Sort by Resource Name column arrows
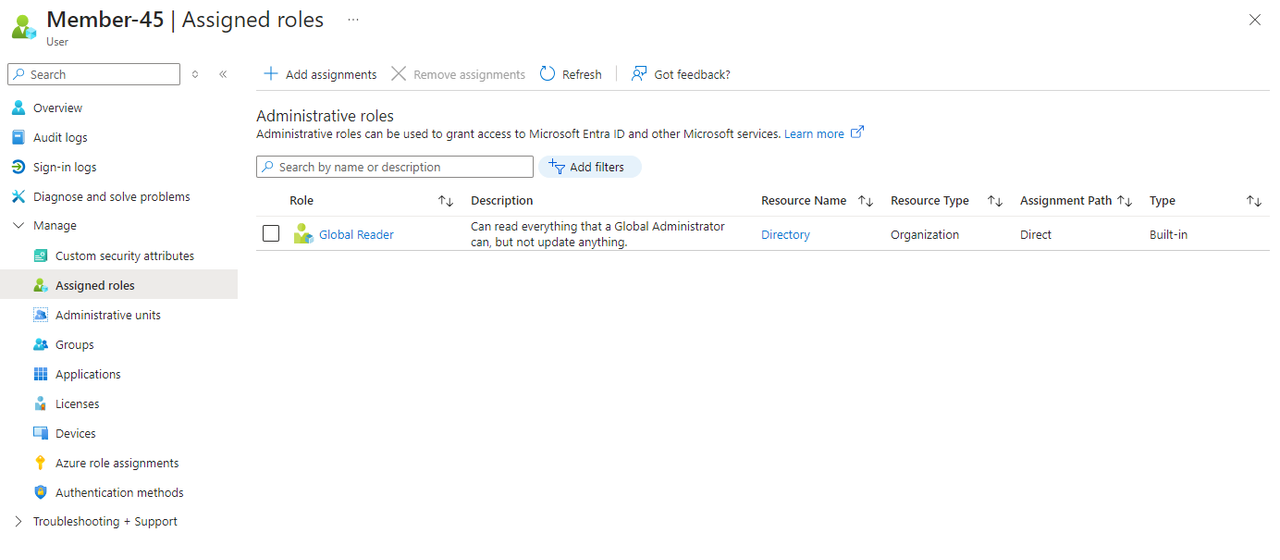Screen dimensions: 1280x560 866,201
